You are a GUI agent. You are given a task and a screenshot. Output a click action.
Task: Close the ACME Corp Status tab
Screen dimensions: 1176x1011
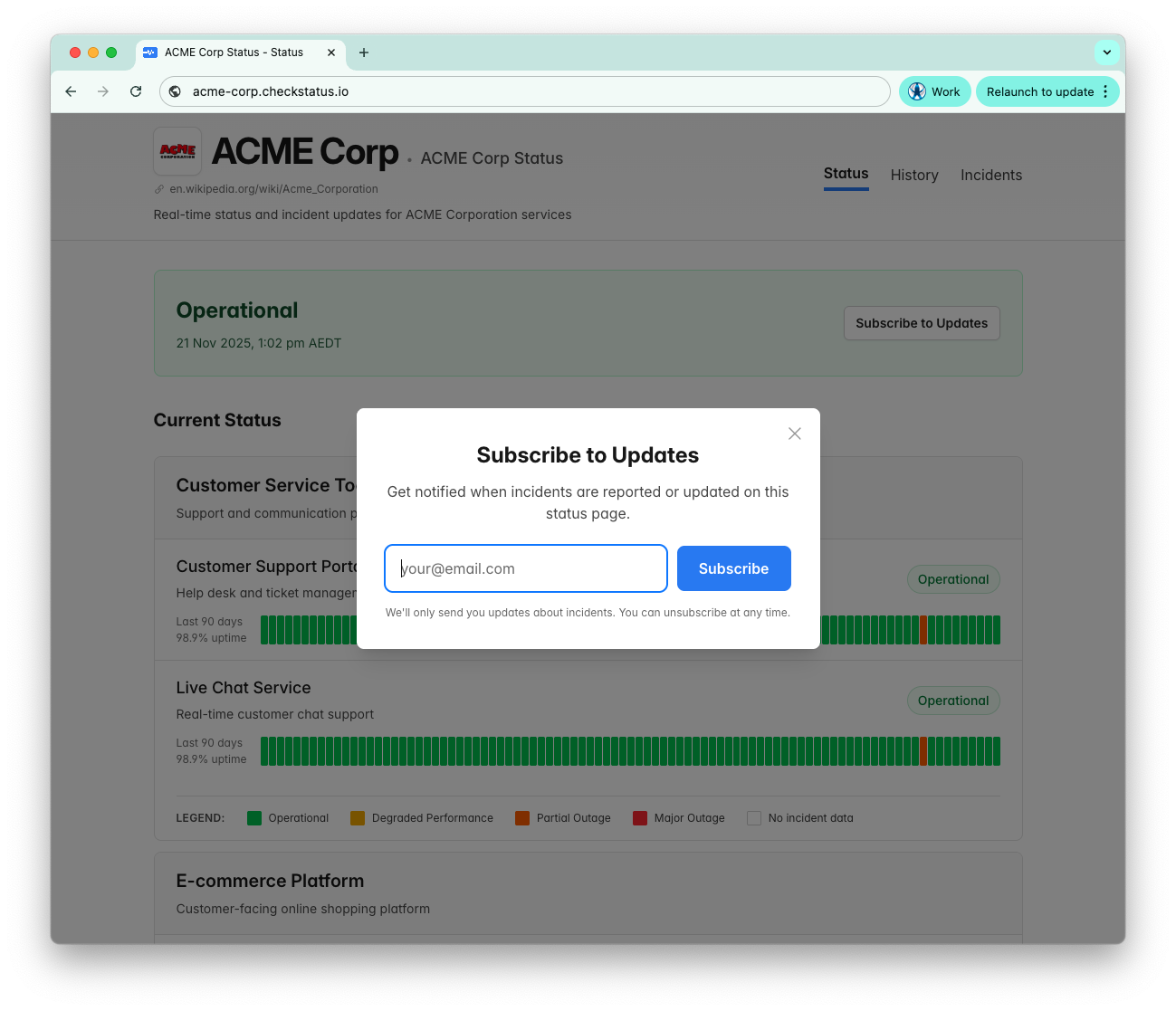(331, 52)
